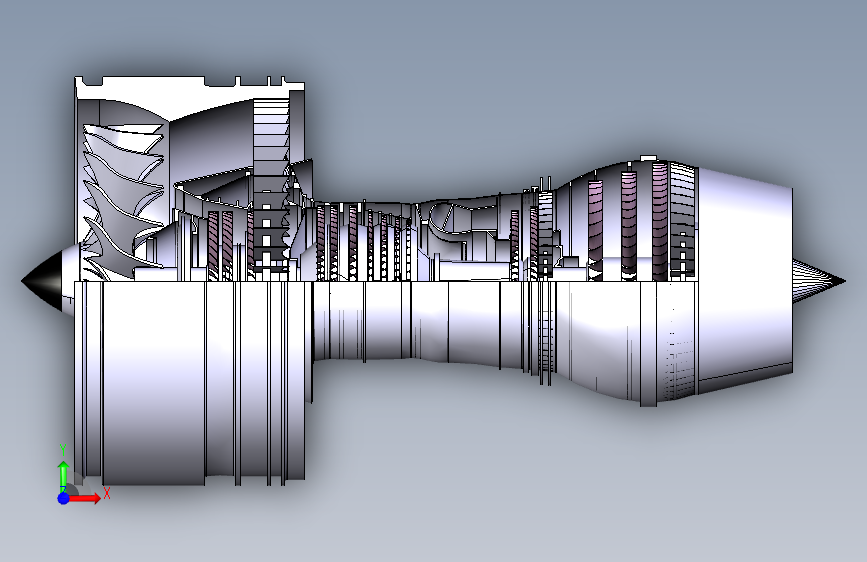Select the pointed exhaust tail cone at the rear
The image size is (867, 562).
tap(818, 281)
